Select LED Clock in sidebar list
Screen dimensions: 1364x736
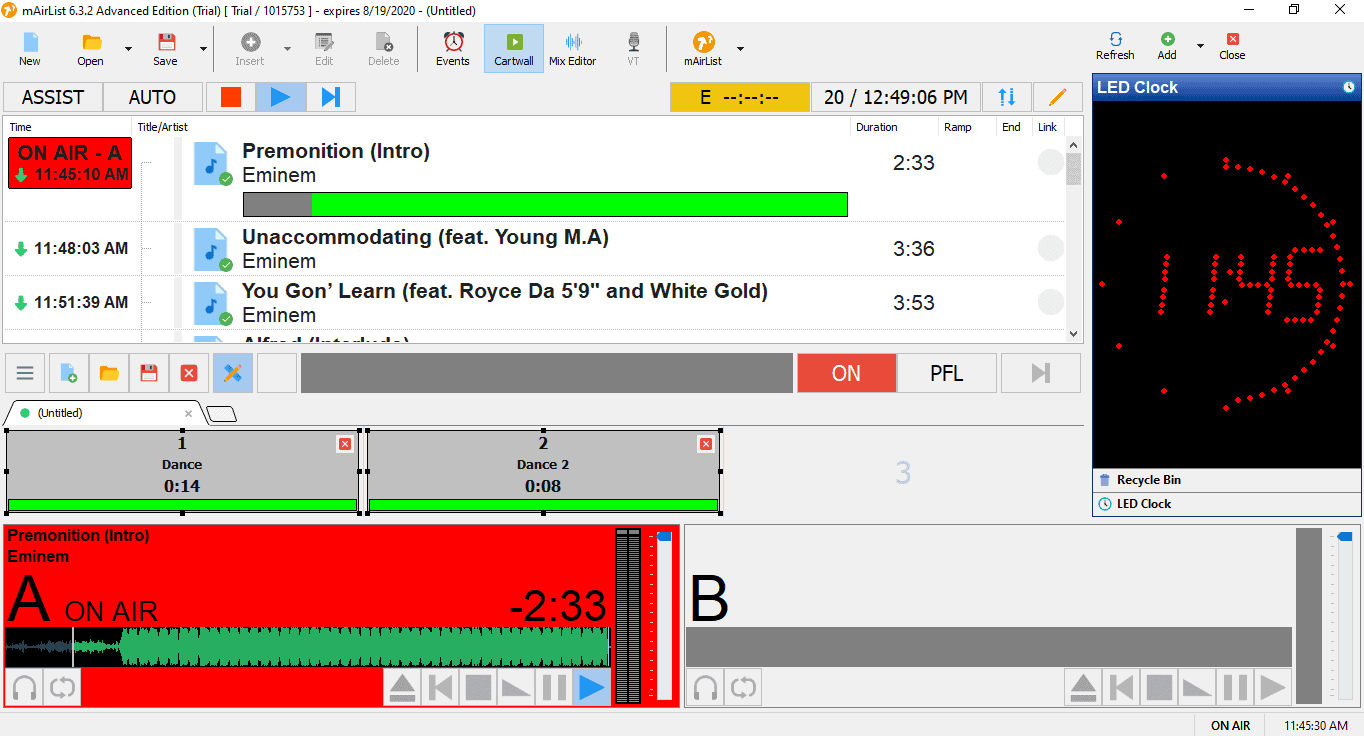pos(1144,504)
